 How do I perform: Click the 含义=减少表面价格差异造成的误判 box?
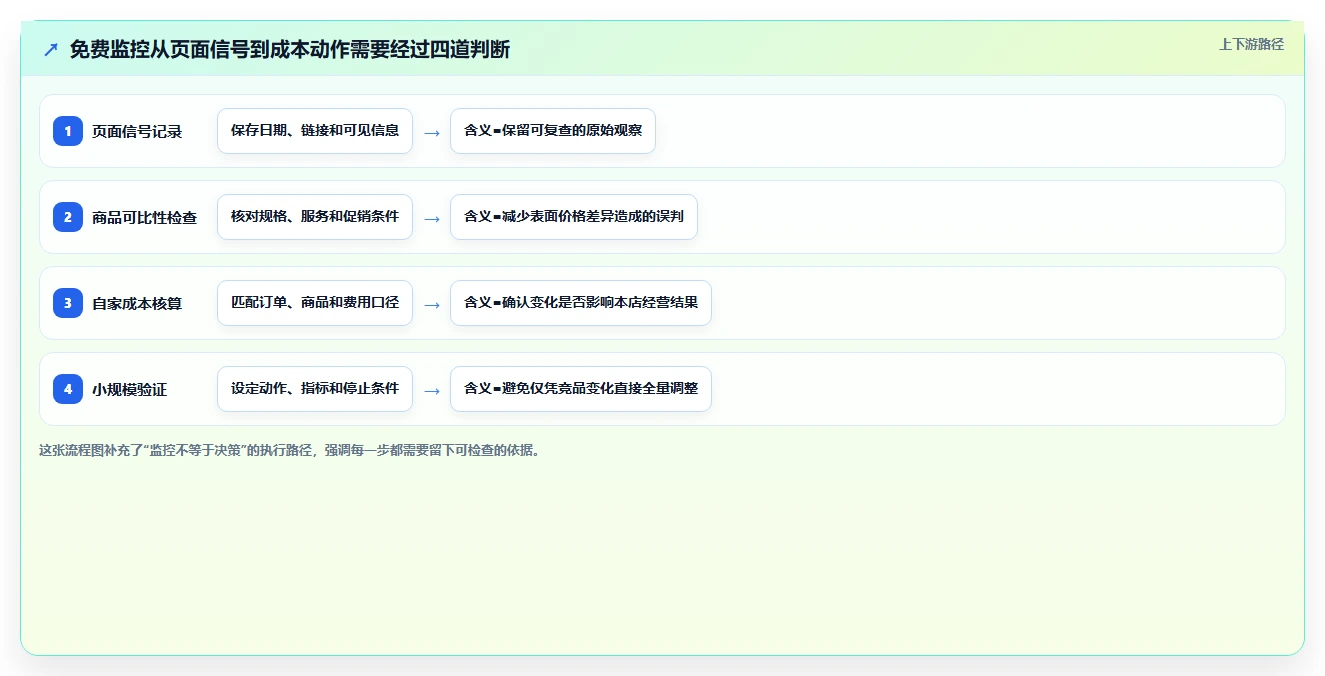click(574, 217)
